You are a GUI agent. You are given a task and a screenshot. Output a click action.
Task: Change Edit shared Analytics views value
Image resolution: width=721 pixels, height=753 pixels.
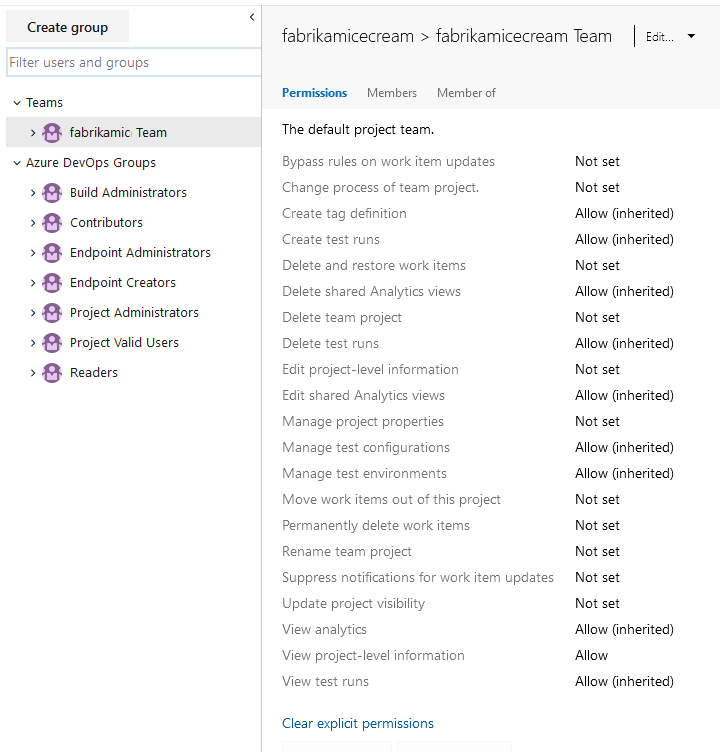pyautogui.click(x=624, y=395)
